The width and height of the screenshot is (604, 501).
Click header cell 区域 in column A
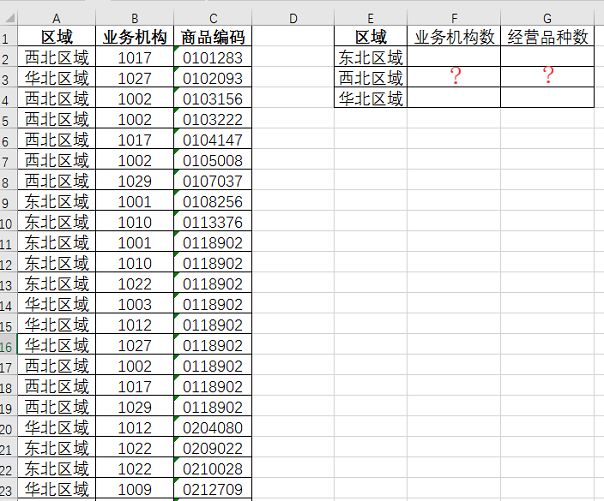(56, 37)
